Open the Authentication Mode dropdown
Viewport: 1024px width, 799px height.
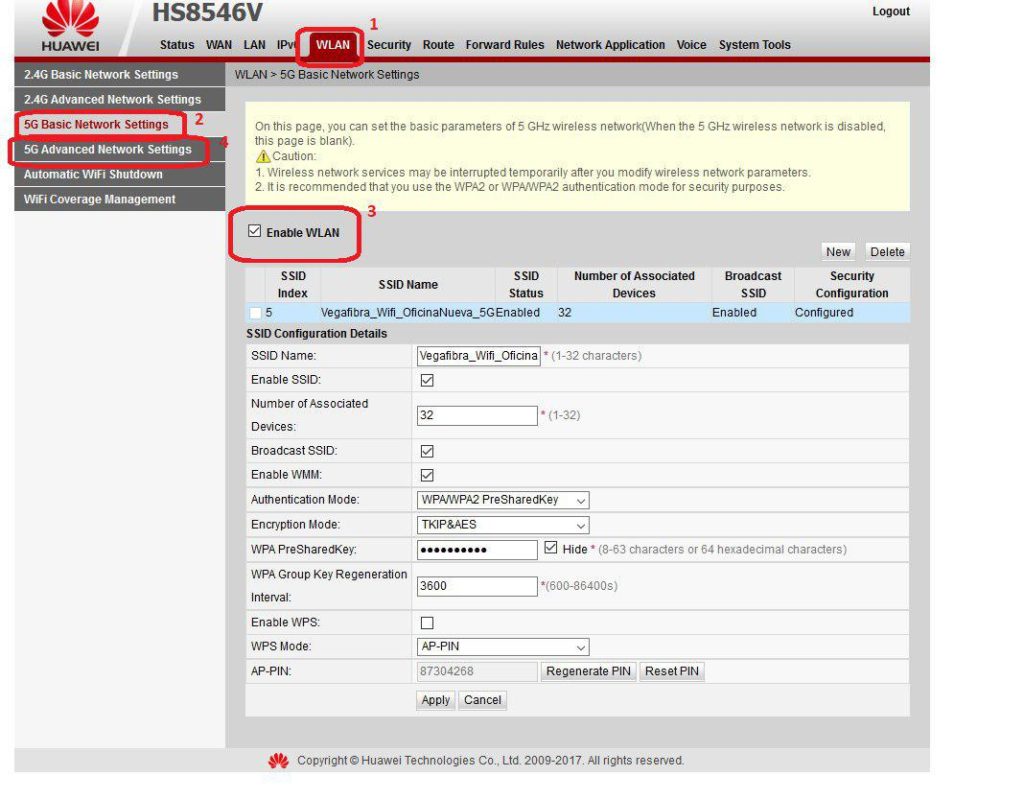(x=503, y=500)
